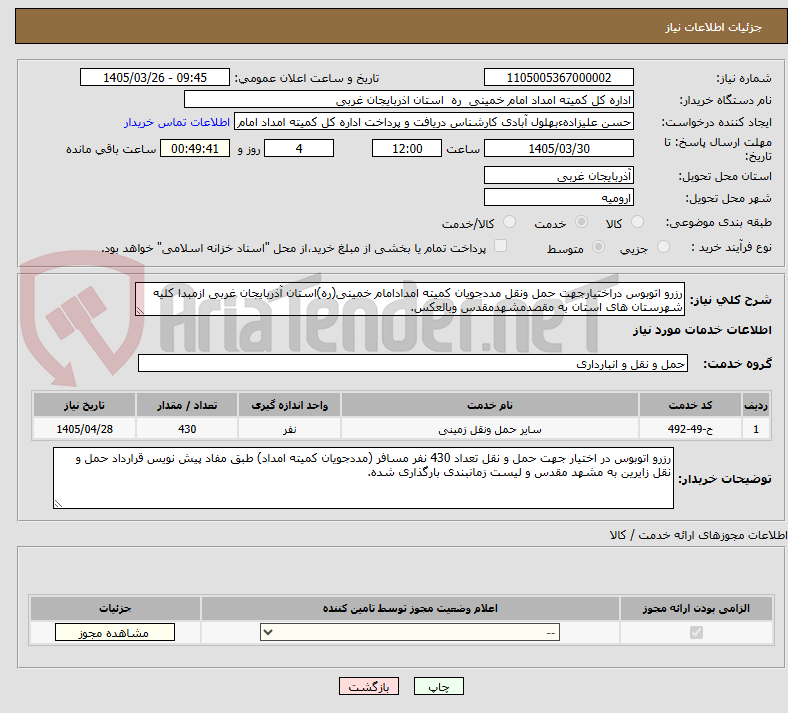Click need date cell 1405/04/28
This screenshot has width=788, height=713.
(x=84, y=429)
